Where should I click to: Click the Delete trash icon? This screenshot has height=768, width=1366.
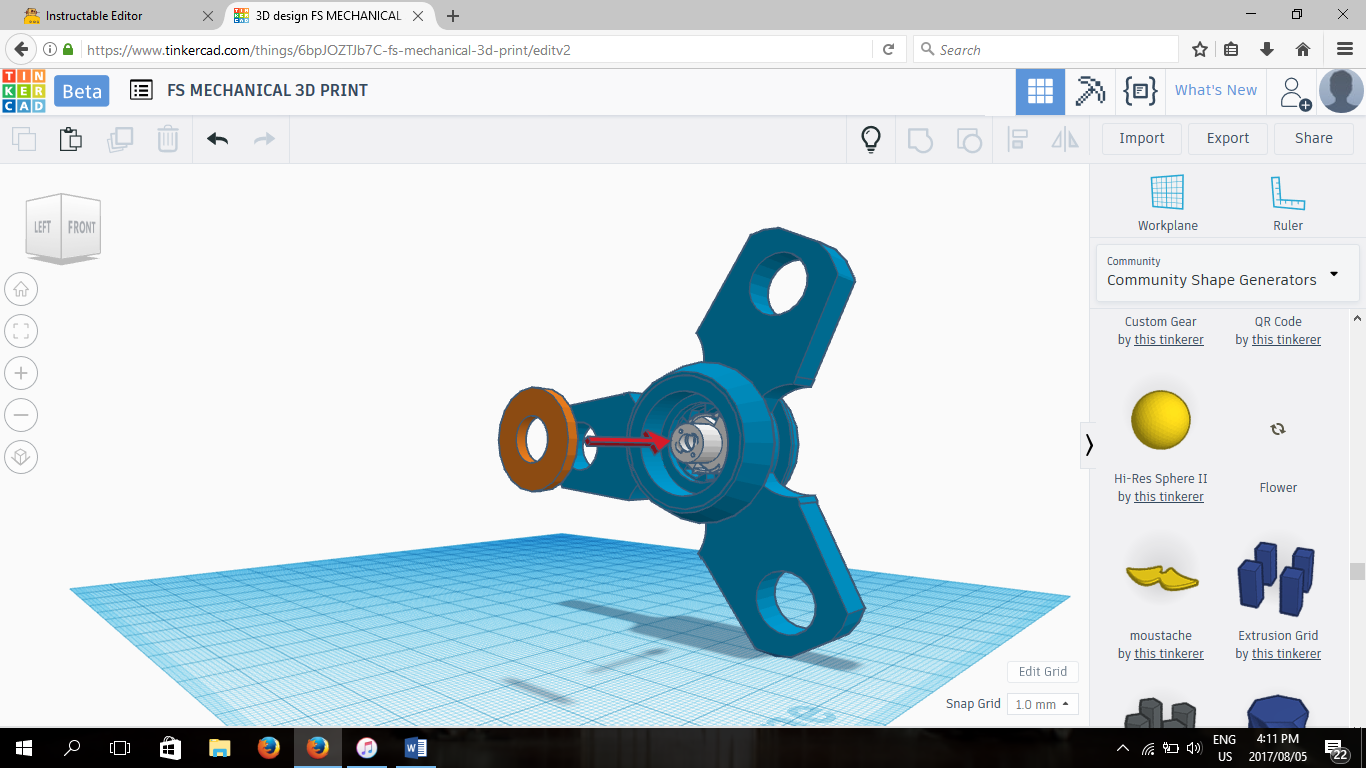pyautogui.click(x=168, y=139)
